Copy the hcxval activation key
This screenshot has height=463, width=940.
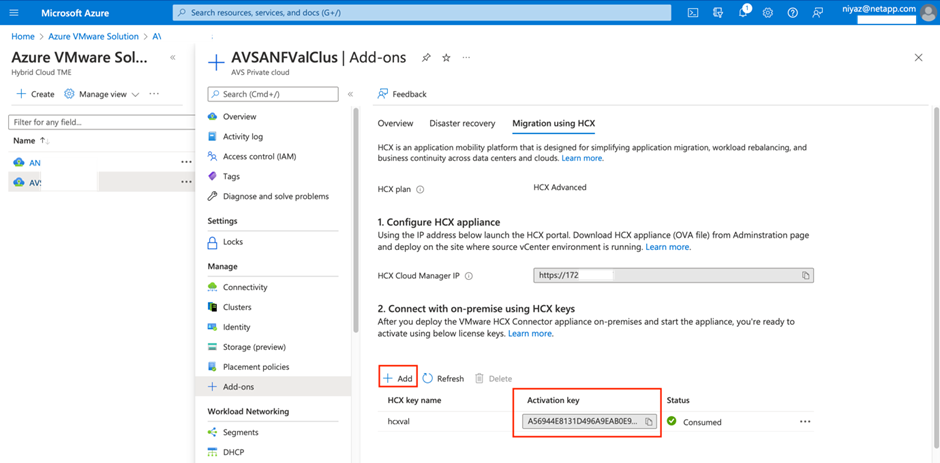click(x=648, y=422)
